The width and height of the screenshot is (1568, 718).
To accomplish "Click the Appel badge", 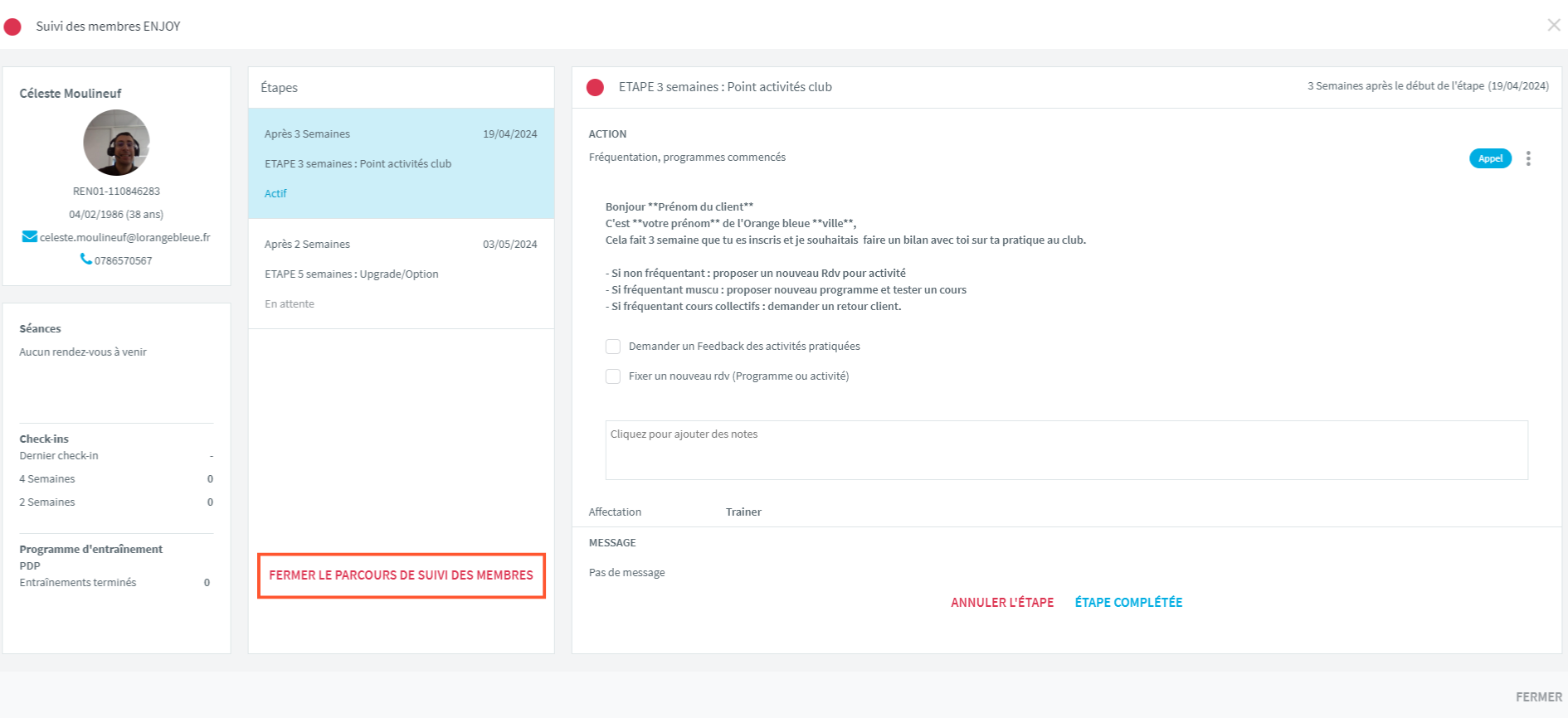I will click(1490, 158).
